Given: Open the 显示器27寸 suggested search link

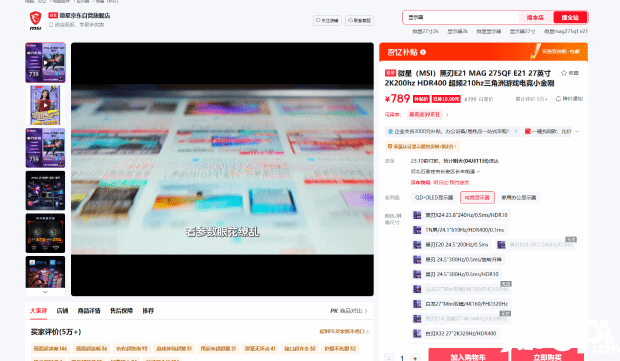Looking at the screenshot, I should click(522, 31).
